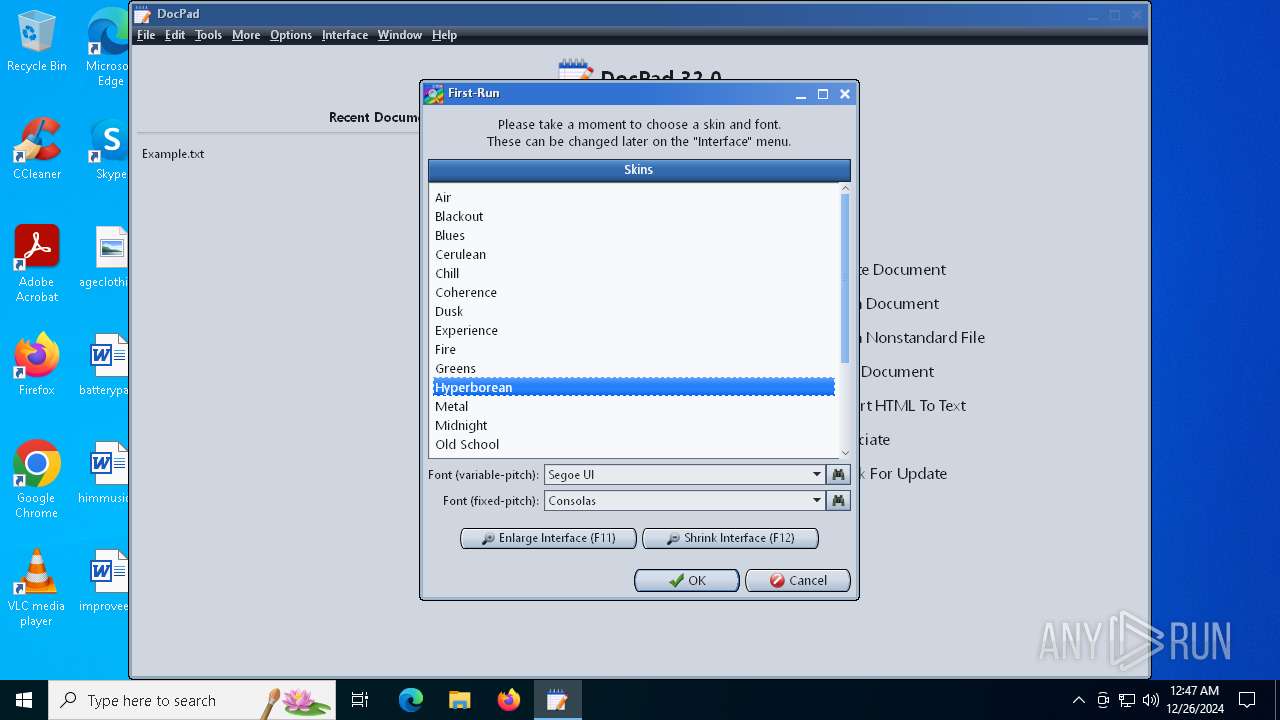Open the batterypa Word document icon
The image size is (1280, 720).
[106, 365]
